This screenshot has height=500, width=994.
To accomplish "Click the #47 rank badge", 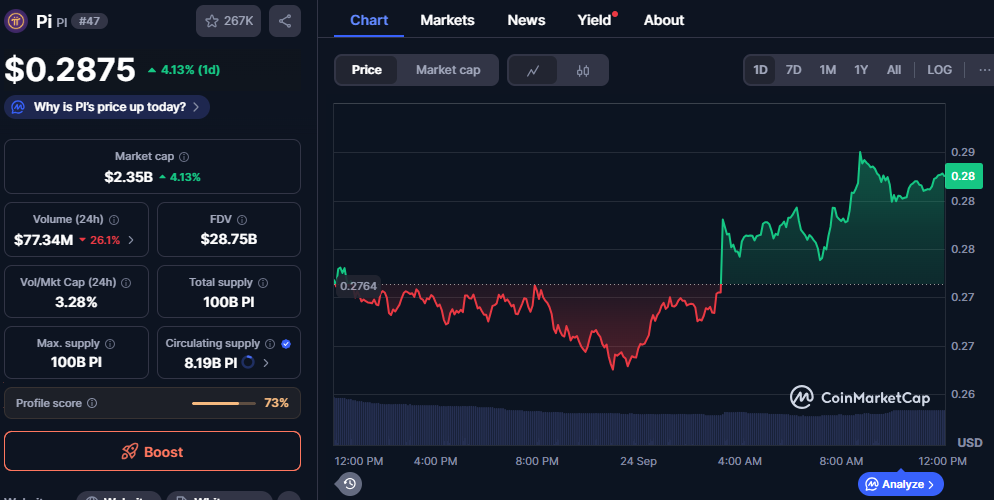I will [89, 21].
